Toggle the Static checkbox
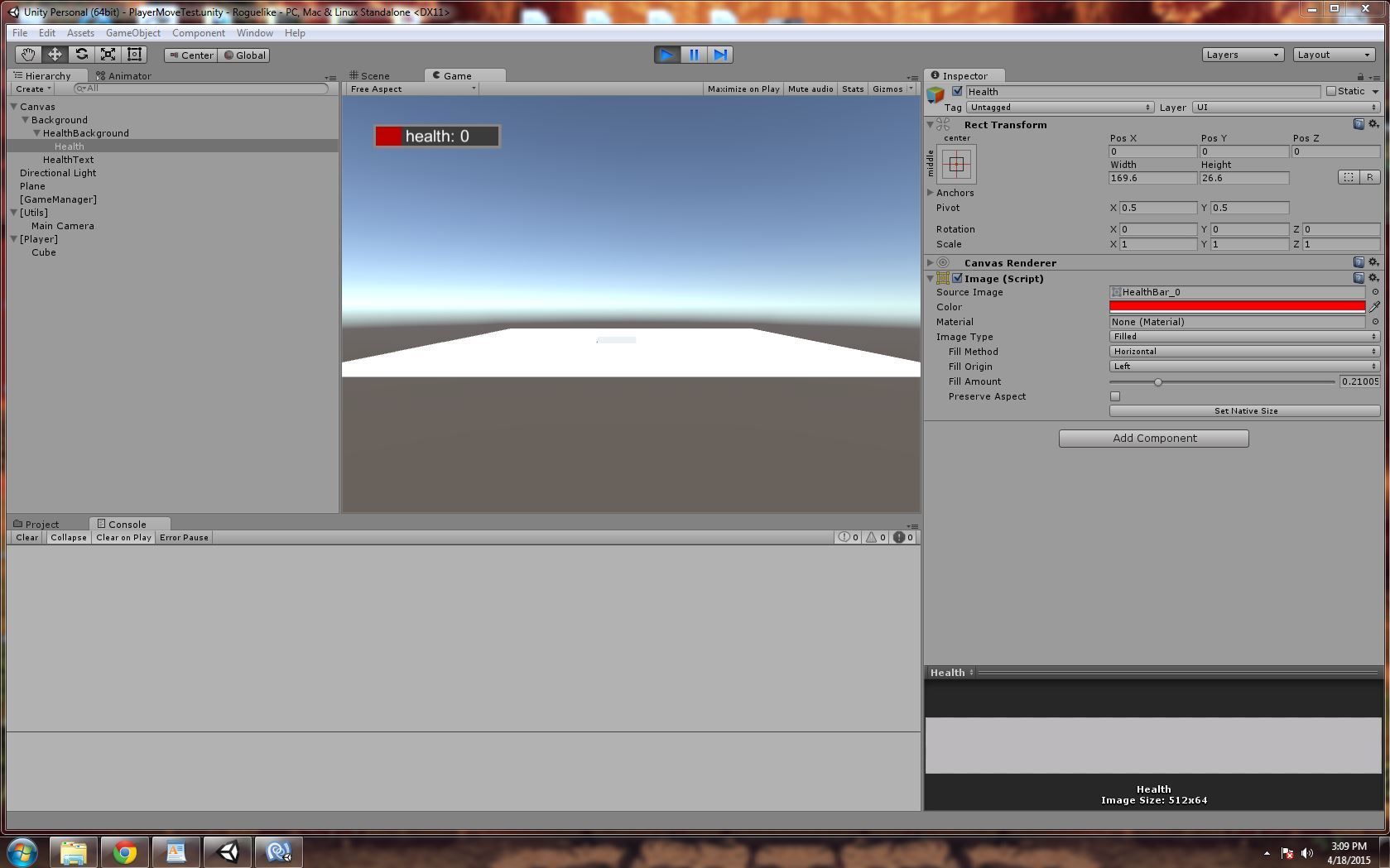 (x=1331, y=91)
